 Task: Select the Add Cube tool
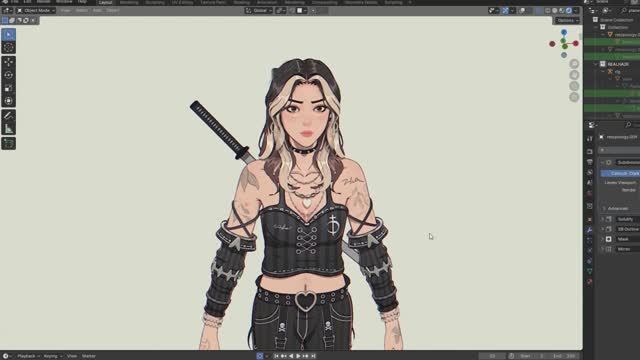point(9,143)
